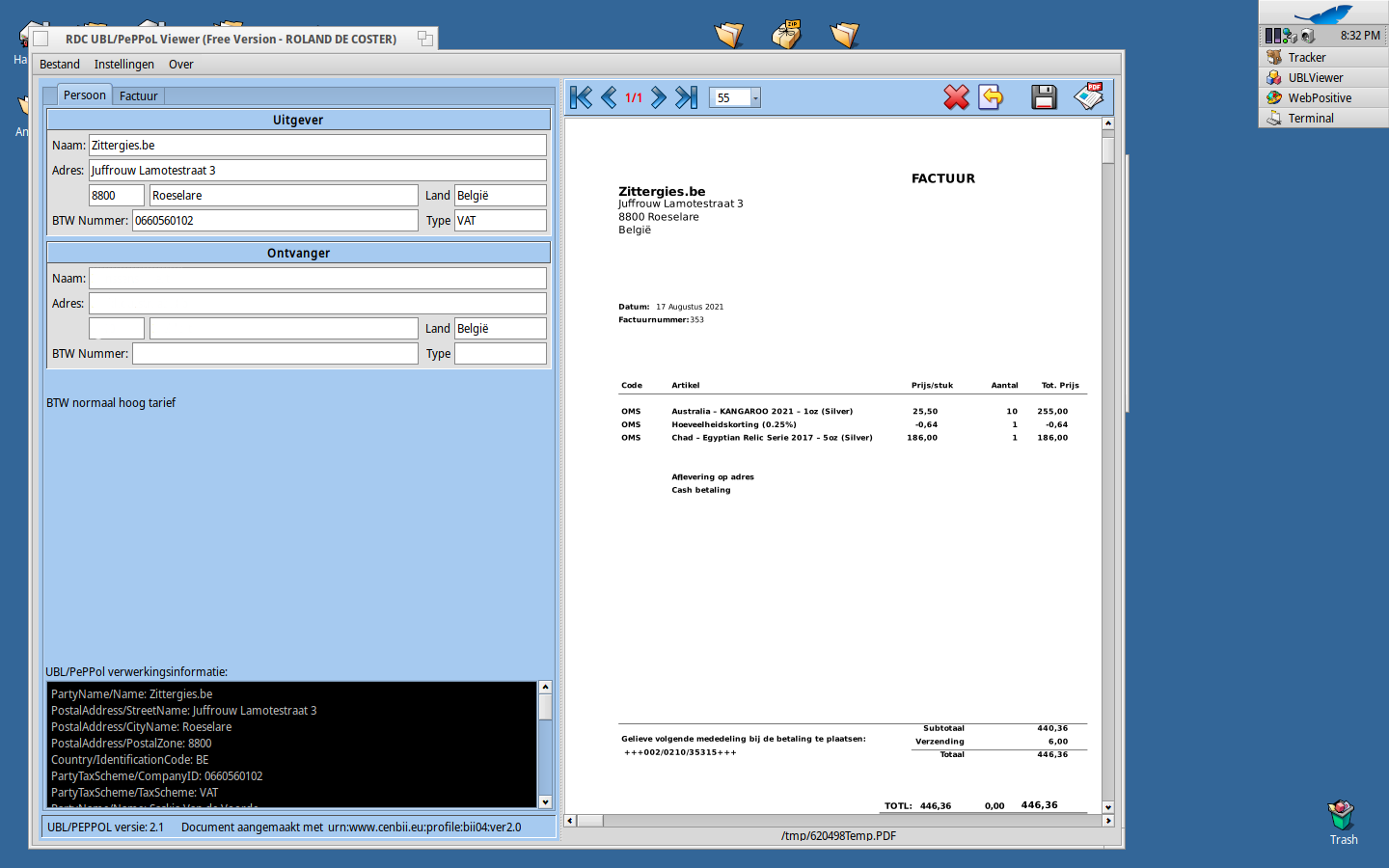Go to the first page of the invoice
The height and width of the screenshot is (868, 1389).
(581, 97)
